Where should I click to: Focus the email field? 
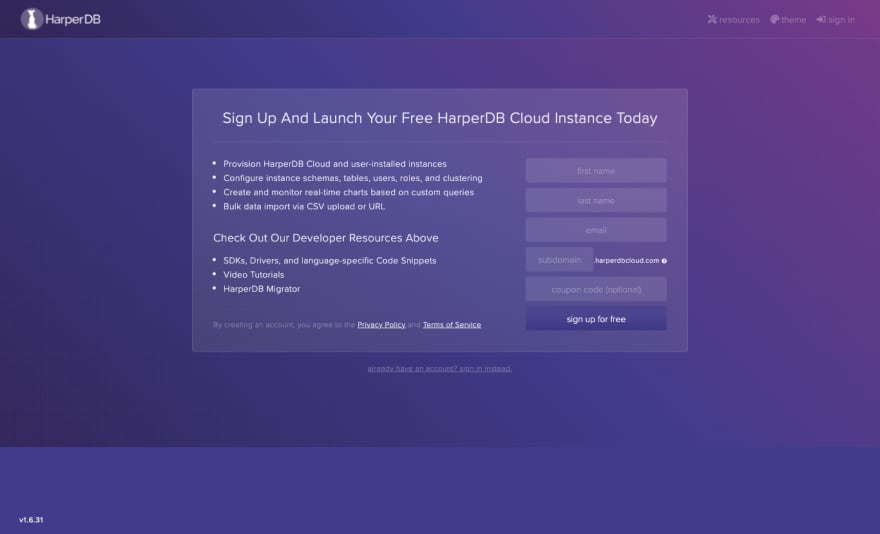(596, 230)
